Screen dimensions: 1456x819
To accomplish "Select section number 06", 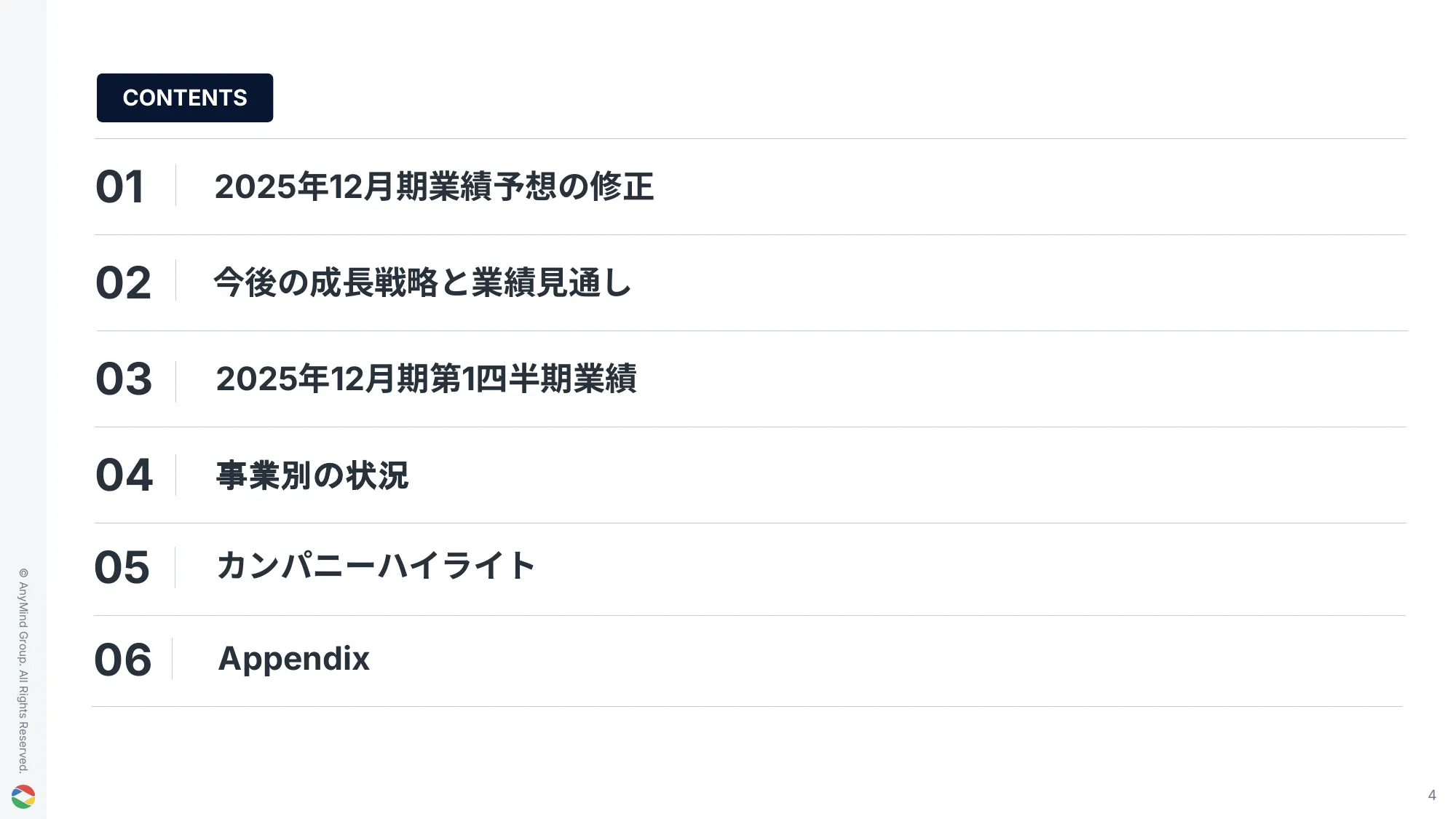I will tap(122, 660).
